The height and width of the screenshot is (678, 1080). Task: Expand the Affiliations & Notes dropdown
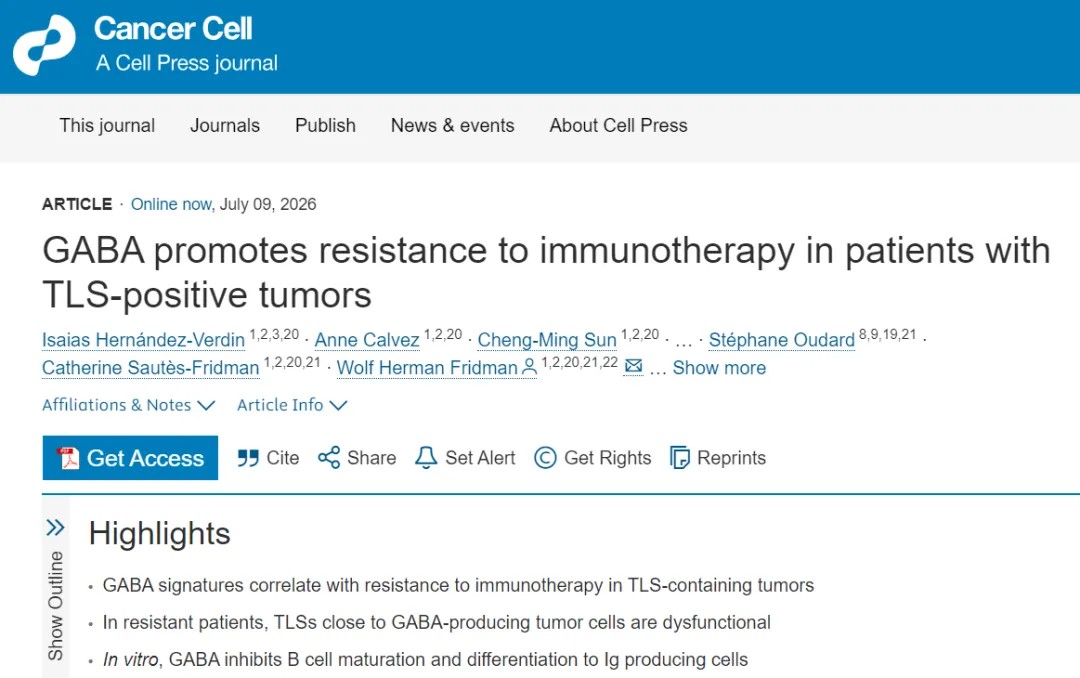click(x=129, y=405)
